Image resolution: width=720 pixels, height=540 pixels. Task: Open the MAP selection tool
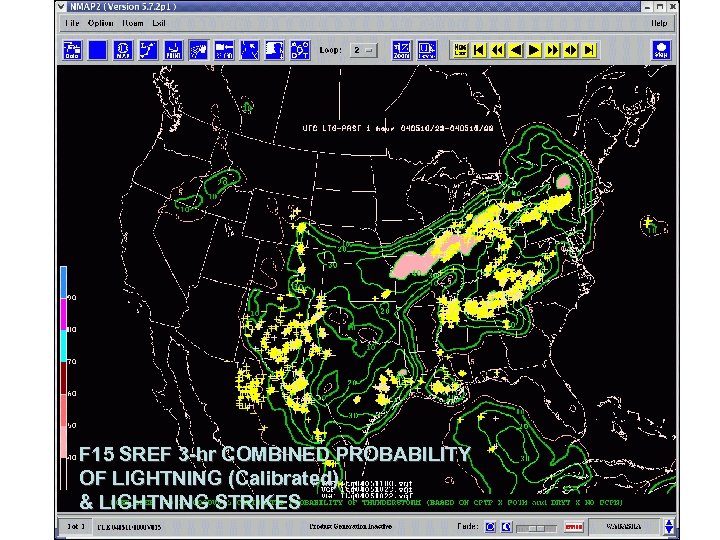(x=123, y=50)
